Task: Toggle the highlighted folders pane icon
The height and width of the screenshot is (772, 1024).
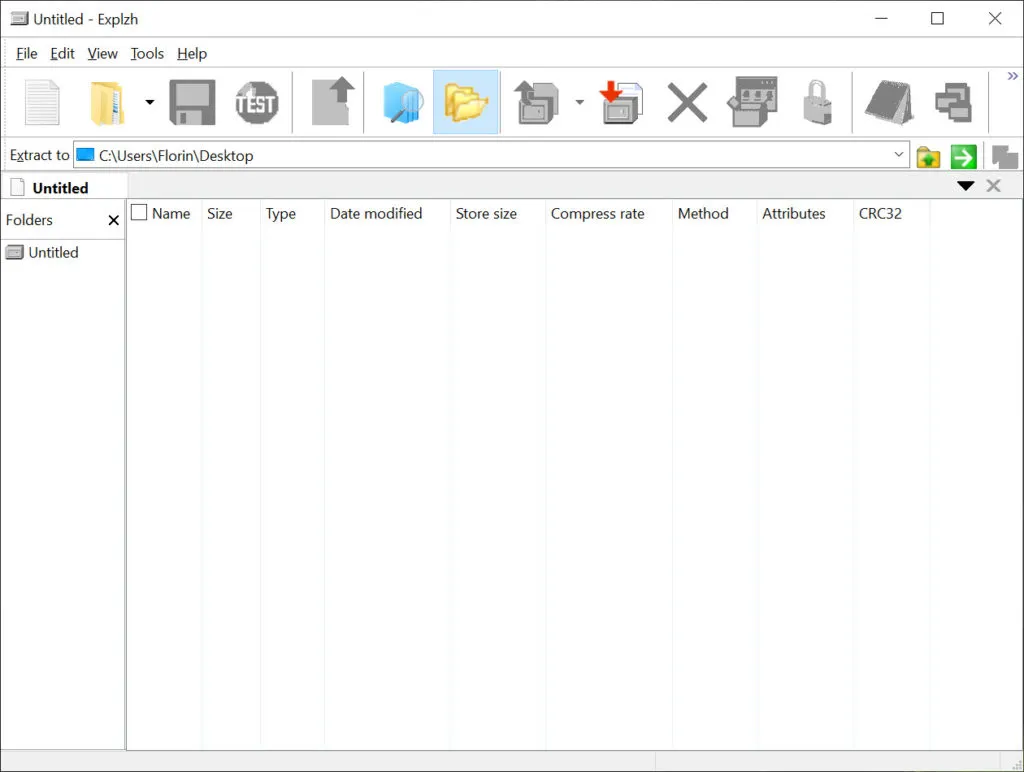Action: coord(466,102)
